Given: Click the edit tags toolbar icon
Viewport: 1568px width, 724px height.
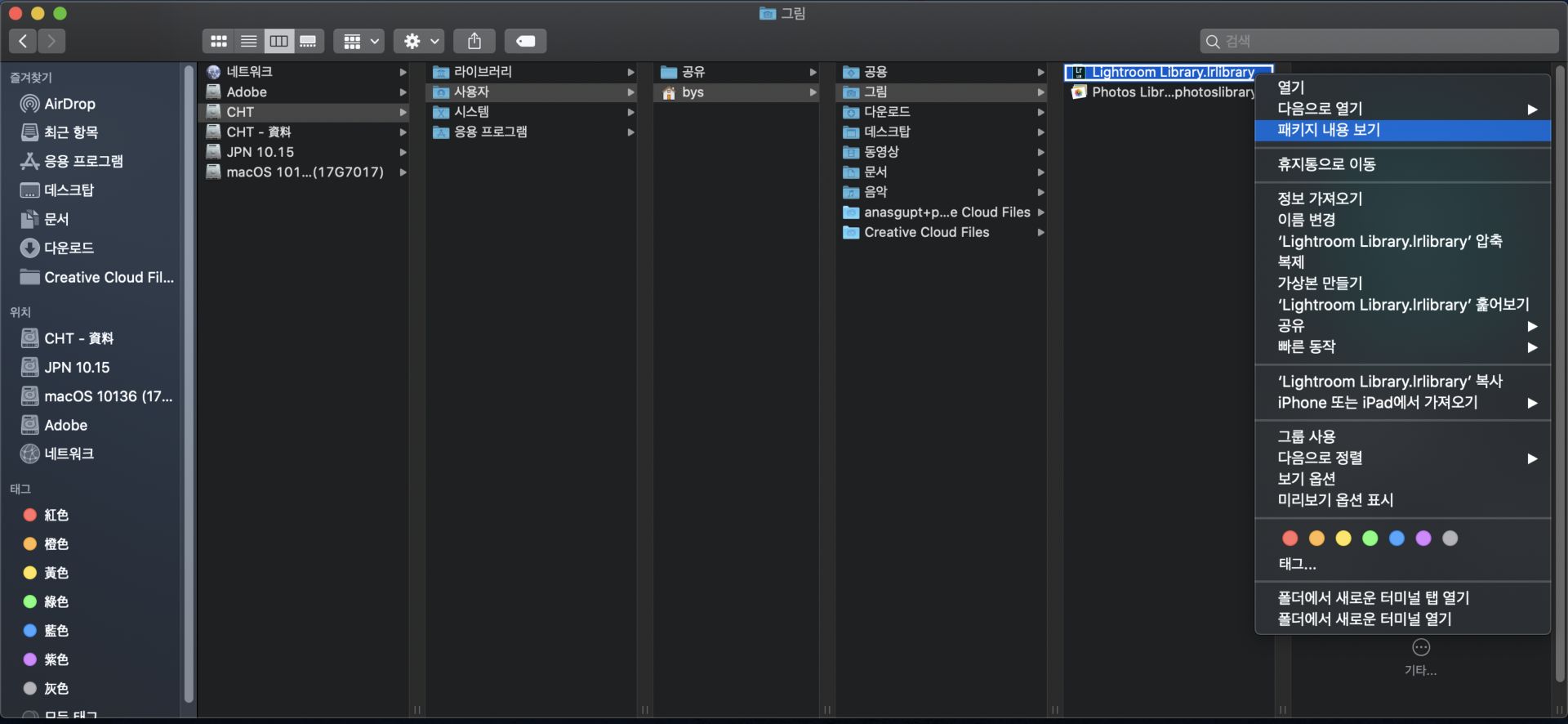Looking at the screenshot, I should [525, 41].
